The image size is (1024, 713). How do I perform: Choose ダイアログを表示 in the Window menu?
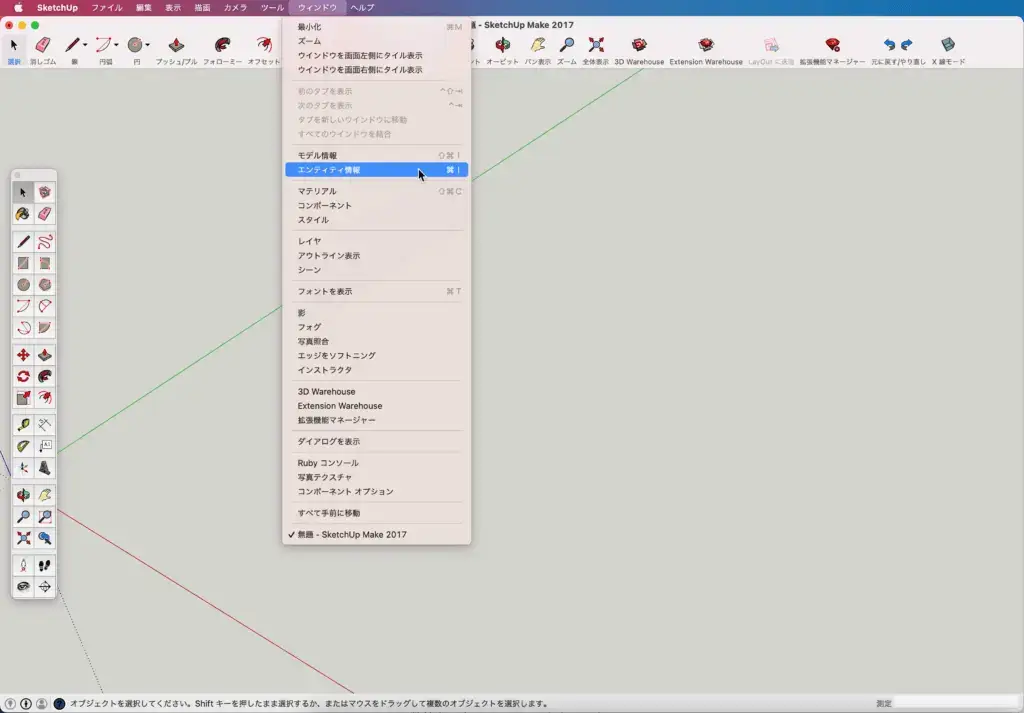click(x=377, y=442)
